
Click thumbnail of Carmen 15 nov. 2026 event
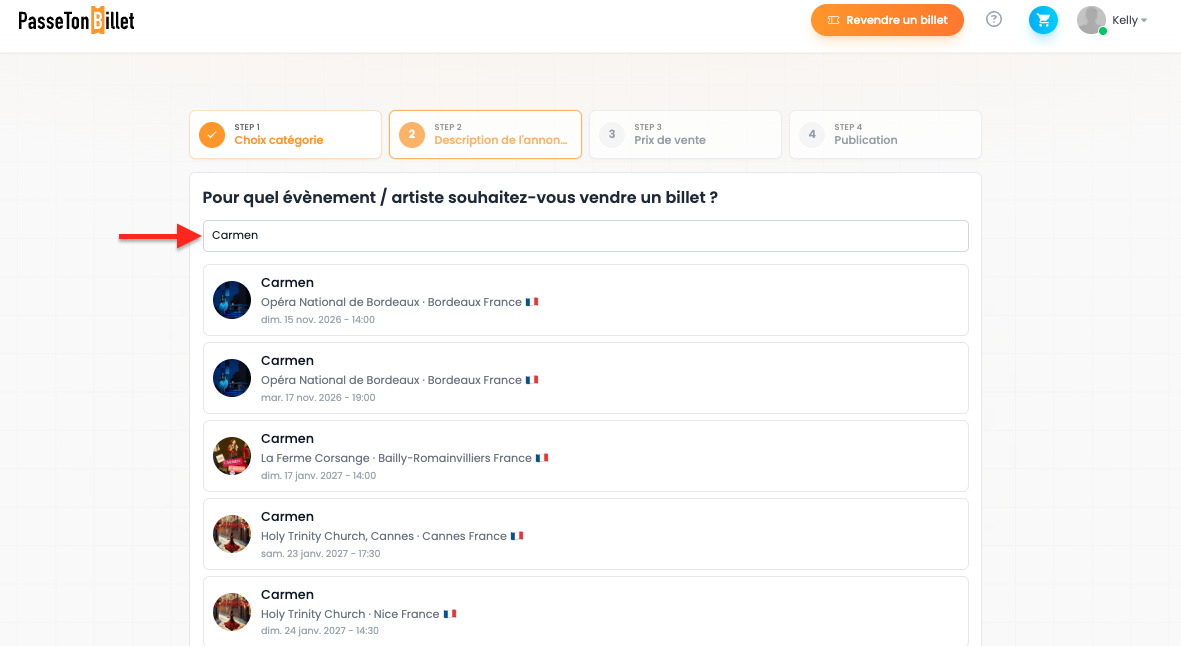[232, 300]
